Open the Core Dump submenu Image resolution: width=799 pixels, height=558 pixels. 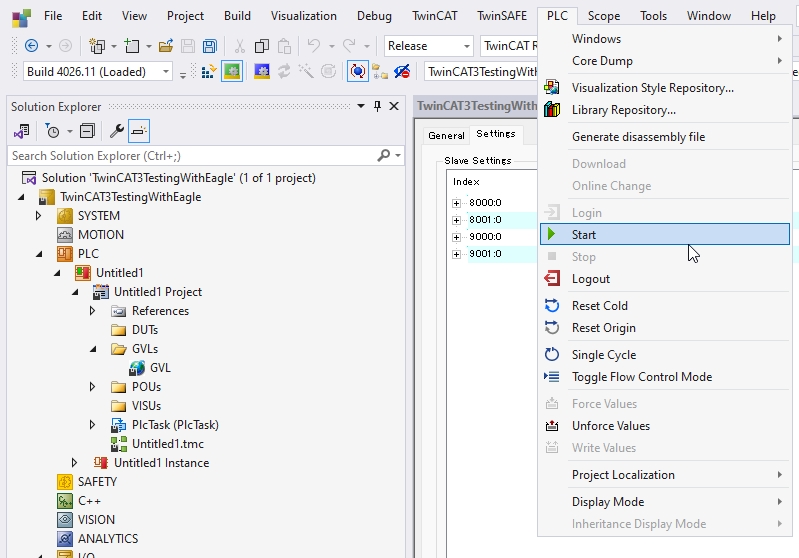coord(664,61)
